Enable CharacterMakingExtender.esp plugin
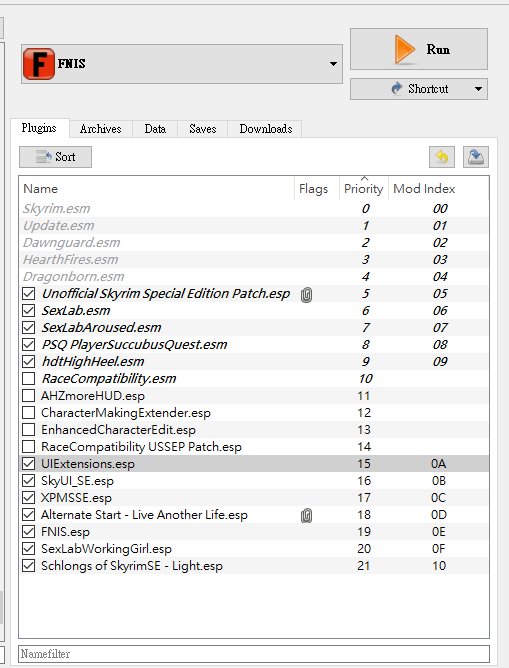The height and width of the screenshot is (668, 509). click(29, 412)
